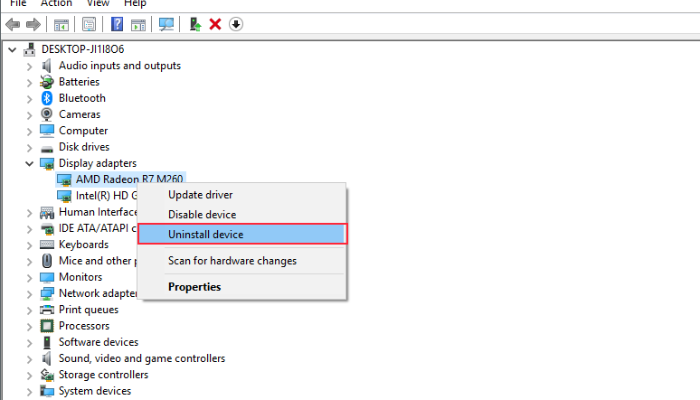700x400 pixels.
Task: Collapse the Display adapters node
Action: click(x=29, y=164)
